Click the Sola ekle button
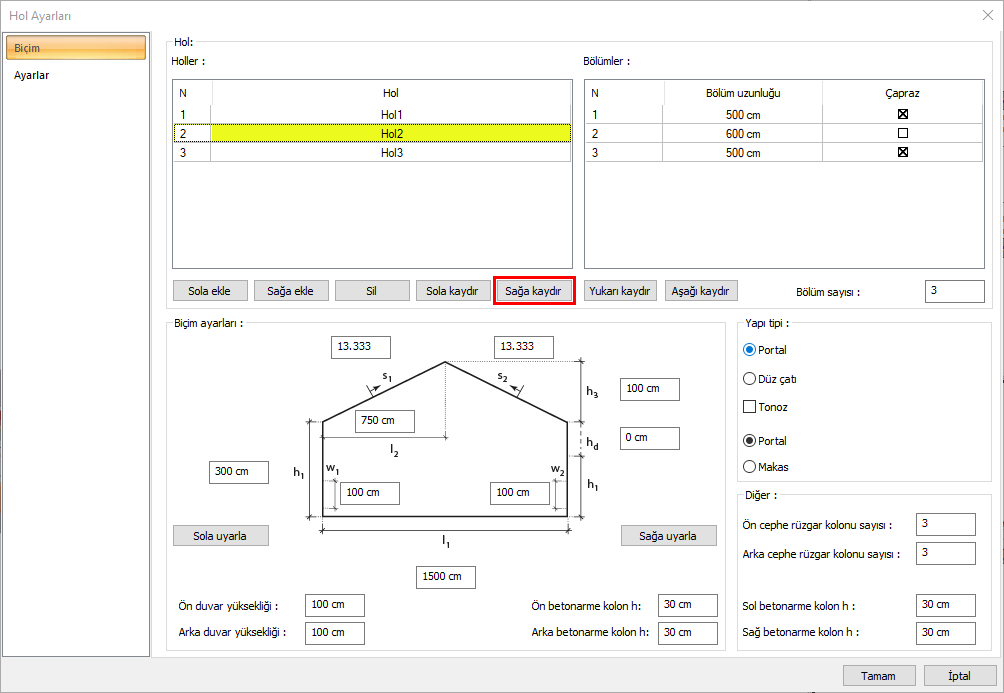Screen dimensions: 1004x693 click(x=209, y=291)
